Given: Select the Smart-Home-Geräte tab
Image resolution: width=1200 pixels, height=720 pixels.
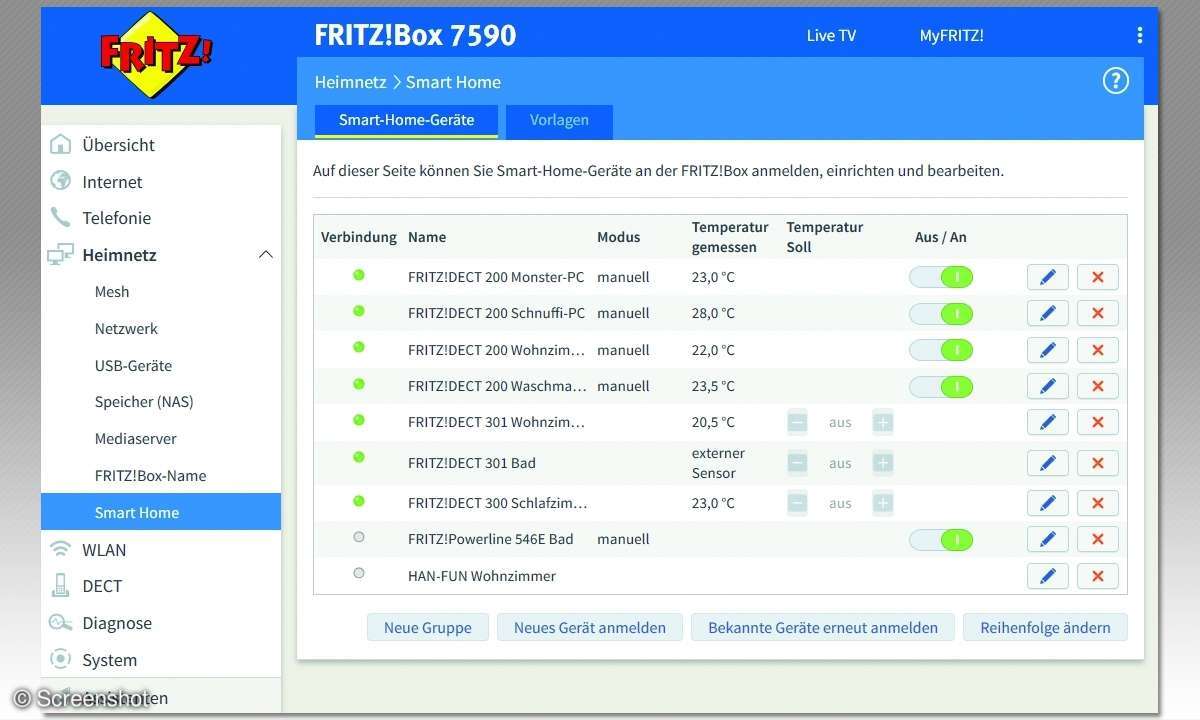Looking at the screenshot, I should [x=406, y=120].
